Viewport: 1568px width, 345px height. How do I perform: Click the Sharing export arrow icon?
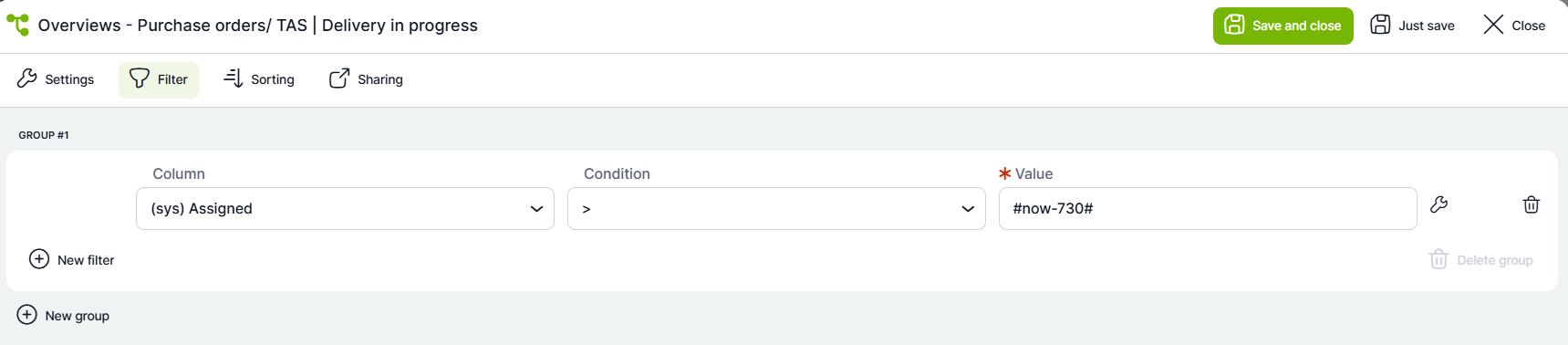pos(339,78)
